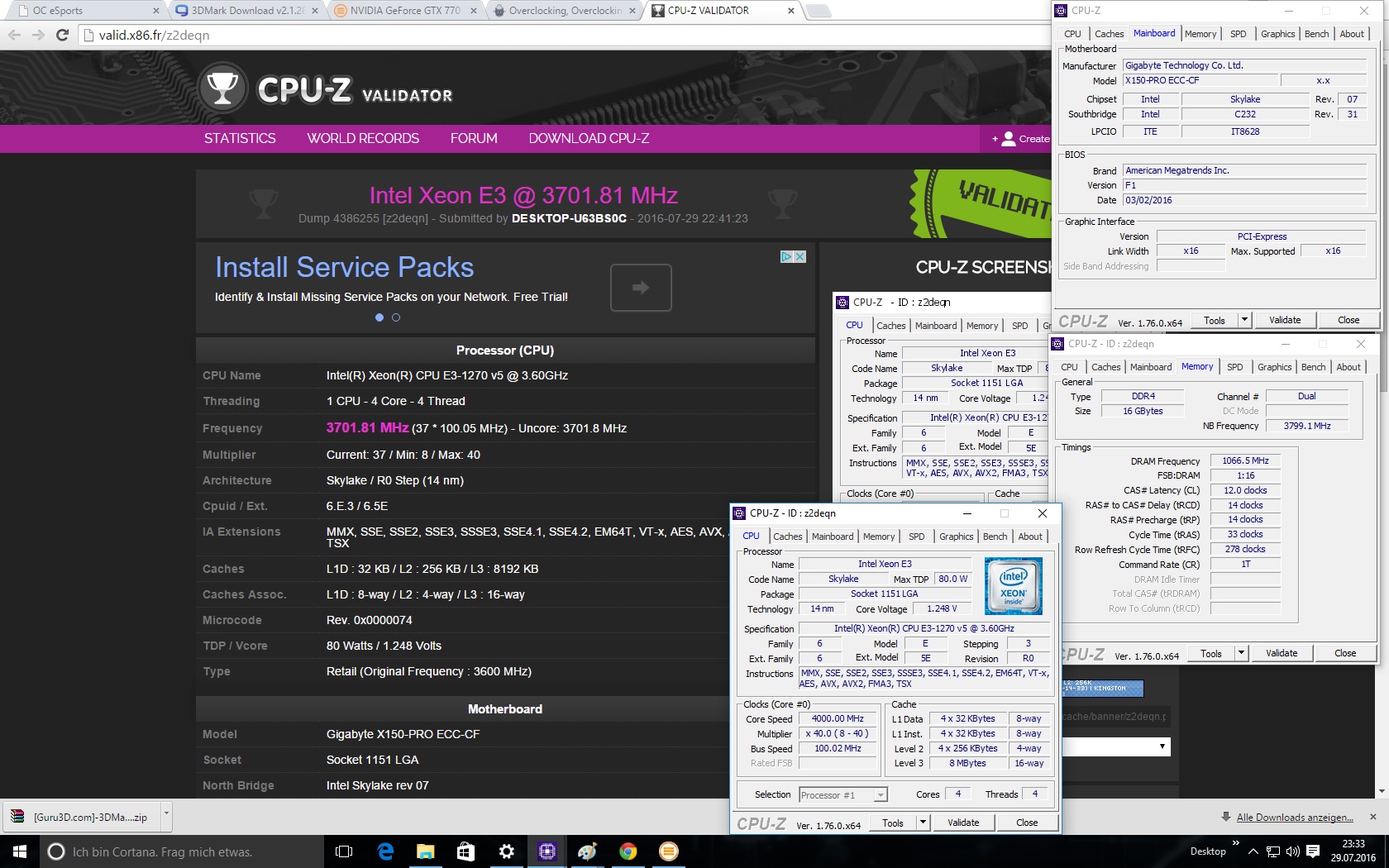Open Caches tab in front CPU-Z window

[787, 537]
